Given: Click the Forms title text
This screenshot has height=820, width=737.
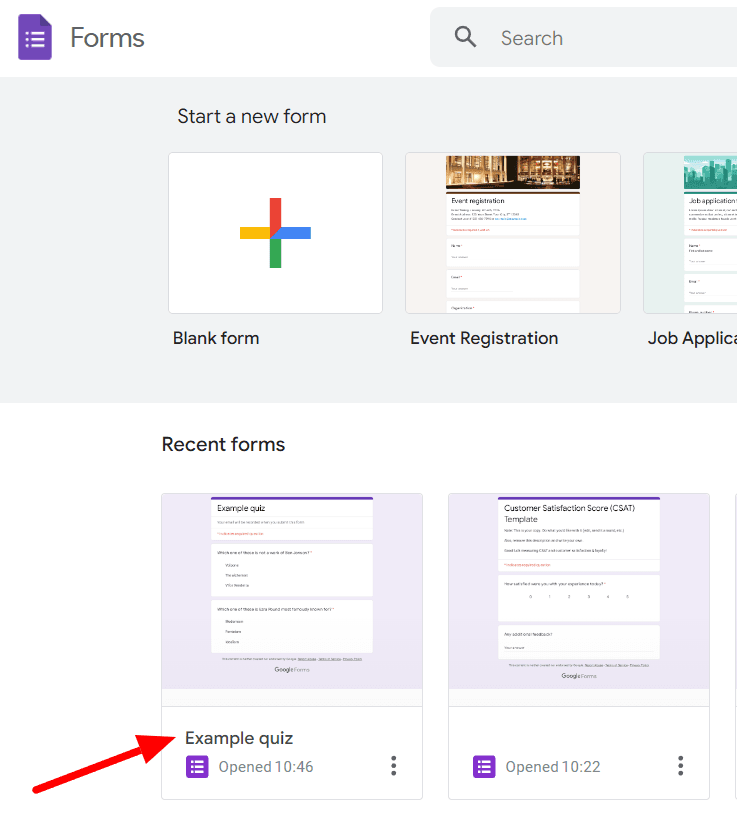Looking at the screenshot, I should click(x=107, y=38).
